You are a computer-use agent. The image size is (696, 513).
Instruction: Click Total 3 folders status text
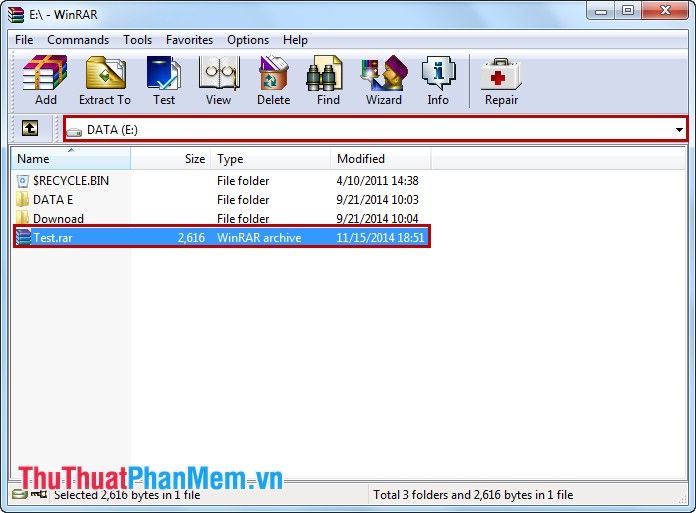473,494
